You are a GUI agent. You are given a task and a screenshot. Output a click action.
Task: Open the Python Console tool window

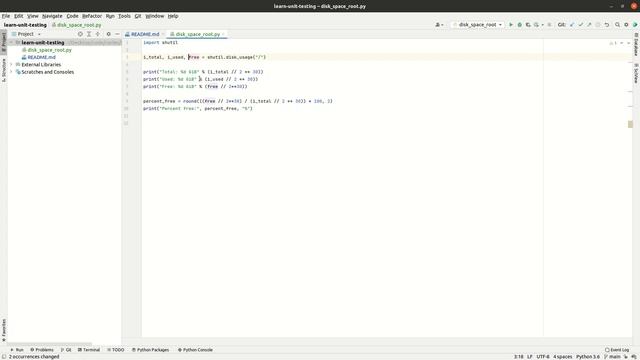pyautogui.click(x=195, y=350)
